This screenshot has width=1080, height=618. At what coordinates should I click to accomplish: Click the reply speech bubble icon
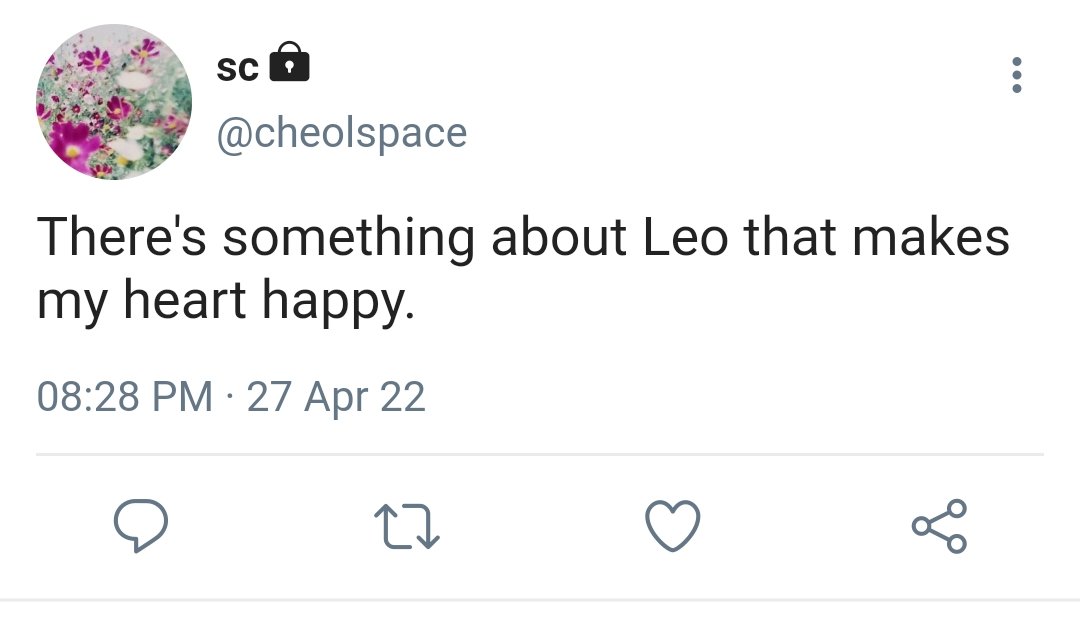tap(139, 525)
